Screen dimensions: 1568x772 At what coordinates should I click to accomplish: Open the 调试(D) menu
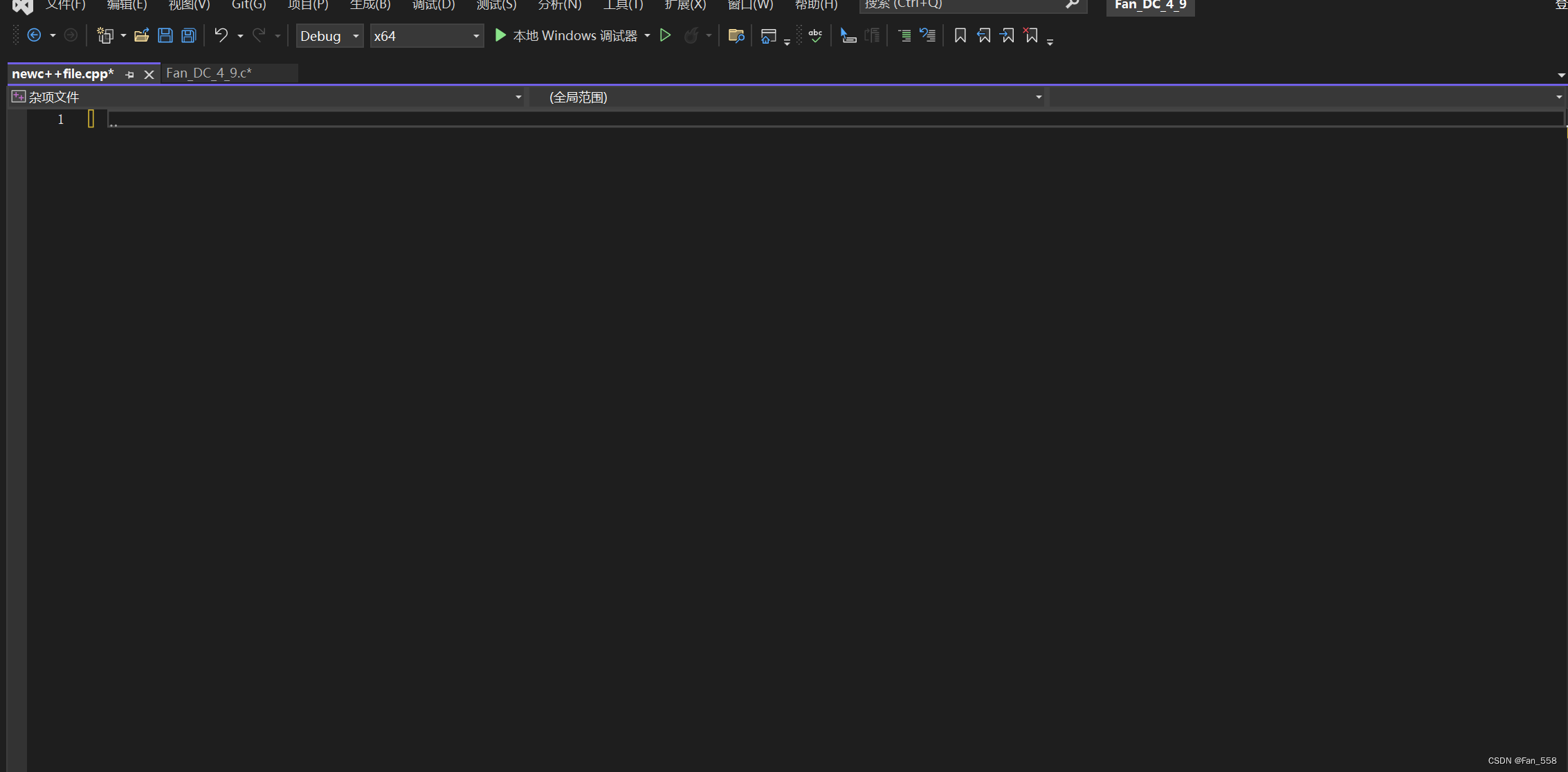(x=433, y=5)
